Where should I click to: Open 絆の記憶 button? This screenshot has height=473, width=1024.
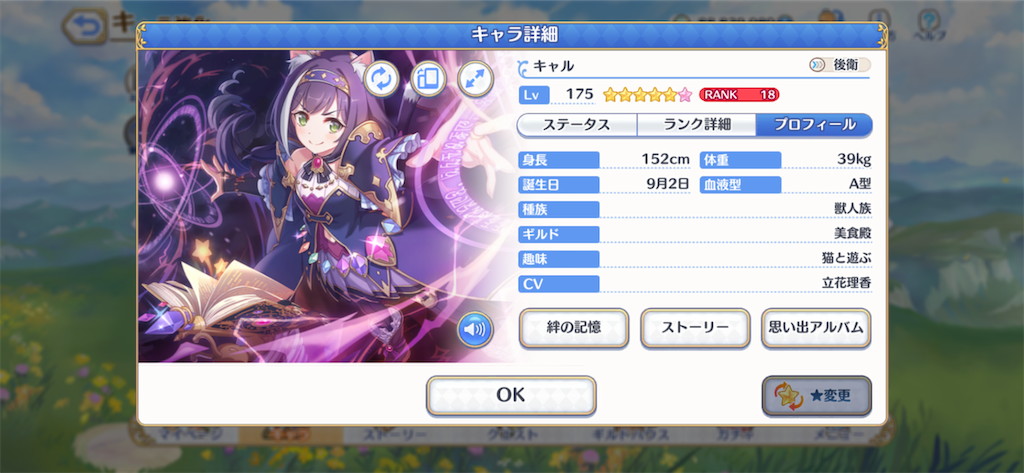pyautogui.click(x=573, y=327)
